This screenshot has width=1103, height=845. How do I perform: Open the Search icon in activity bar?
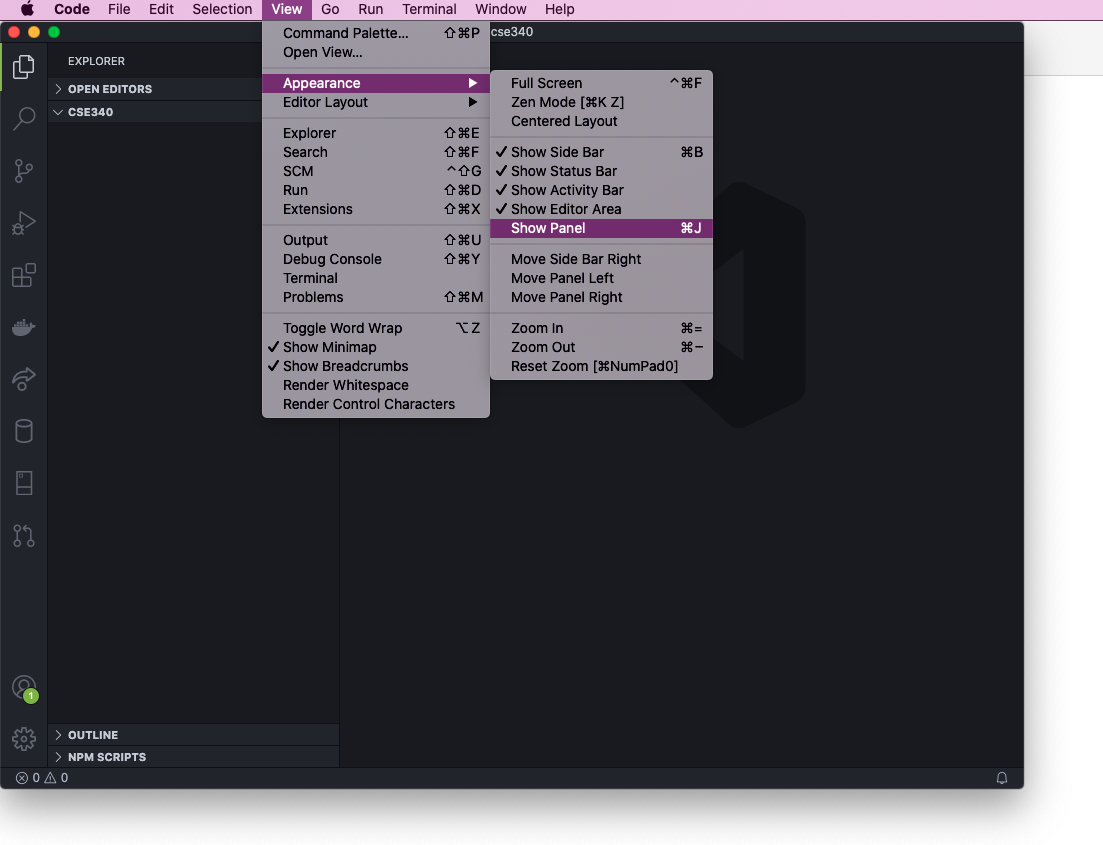24,119
